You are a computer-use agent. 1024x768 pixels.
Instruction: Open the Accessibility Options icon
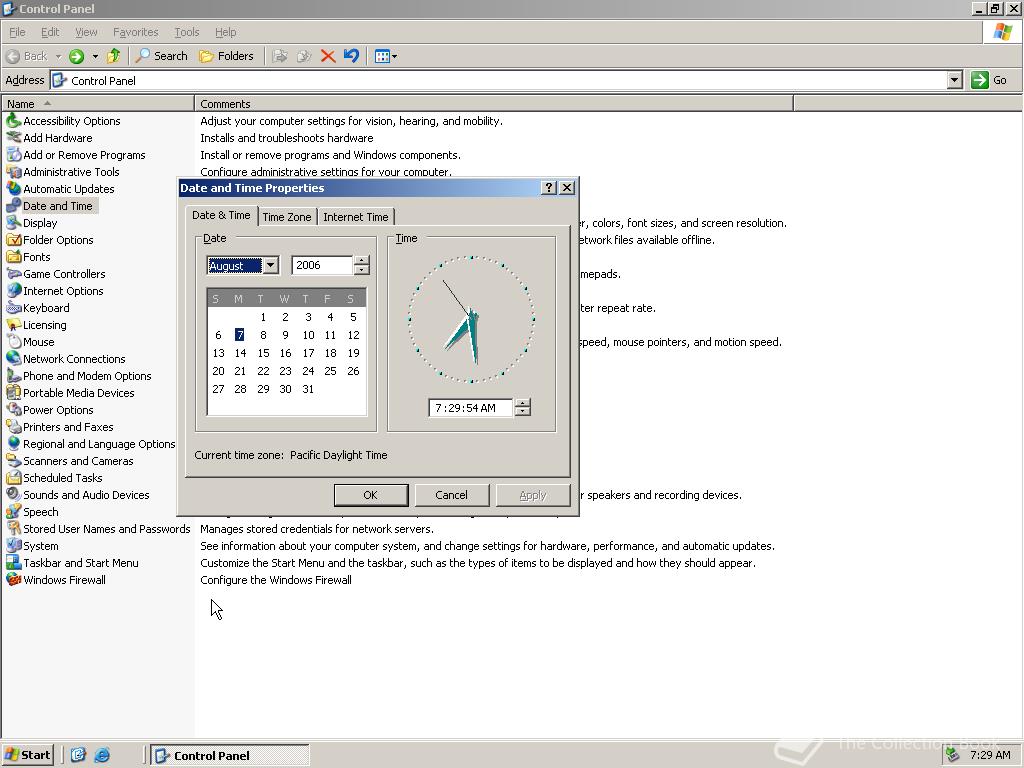(14, 121)
